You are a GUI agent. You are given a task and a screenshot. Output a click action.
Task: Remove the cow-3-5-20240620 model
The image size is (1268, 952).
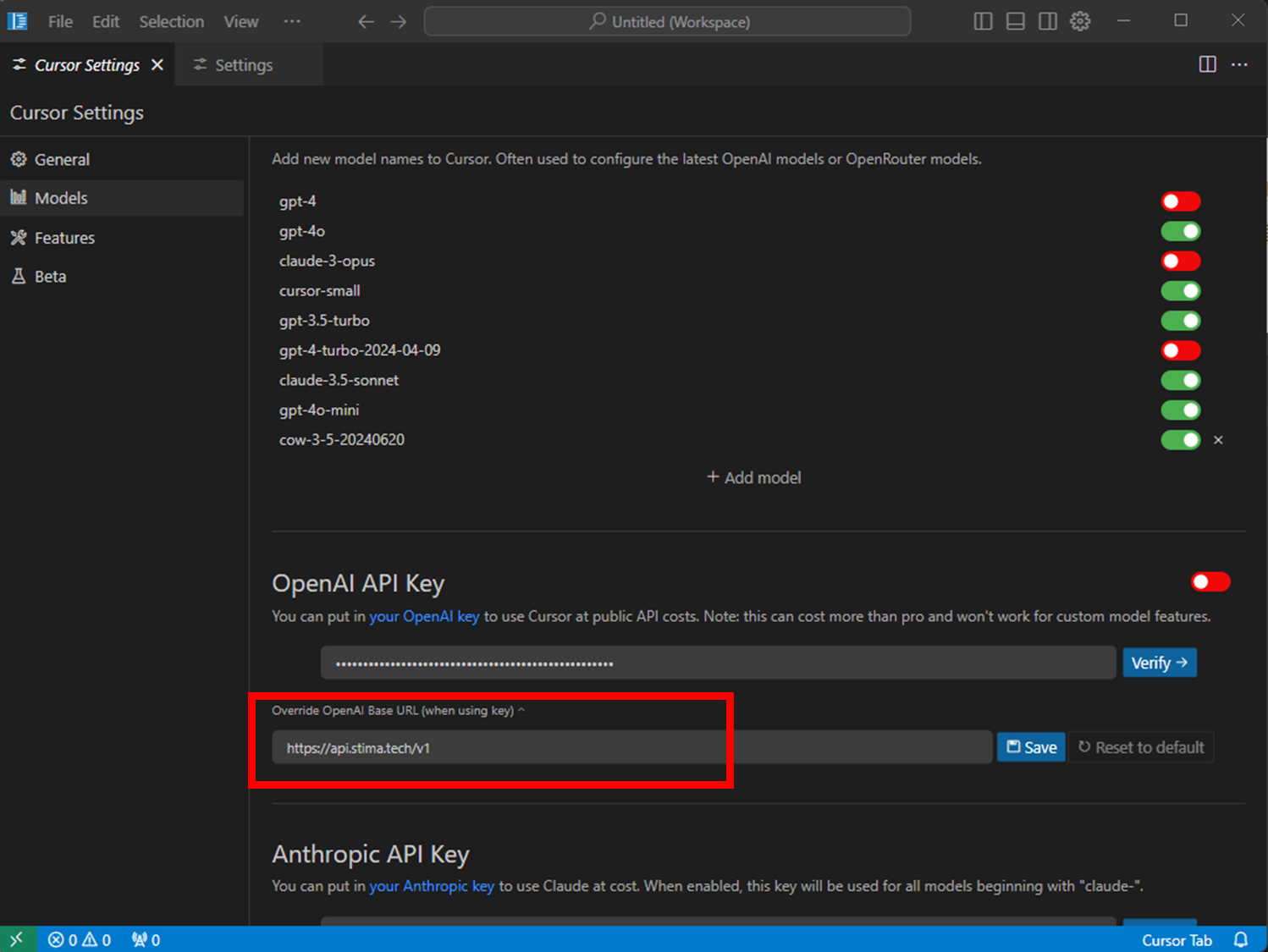point(1218,440)
